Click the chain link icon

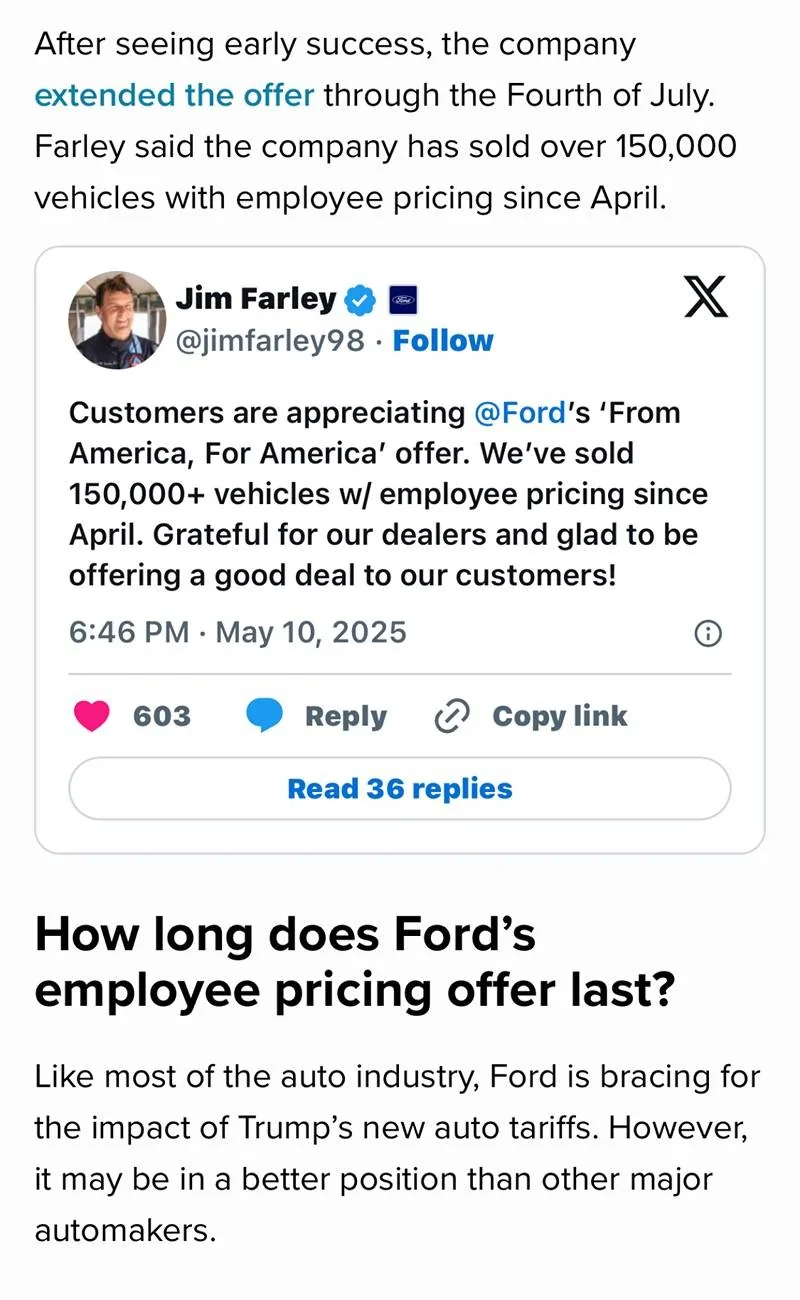click(x=453, y=716)
